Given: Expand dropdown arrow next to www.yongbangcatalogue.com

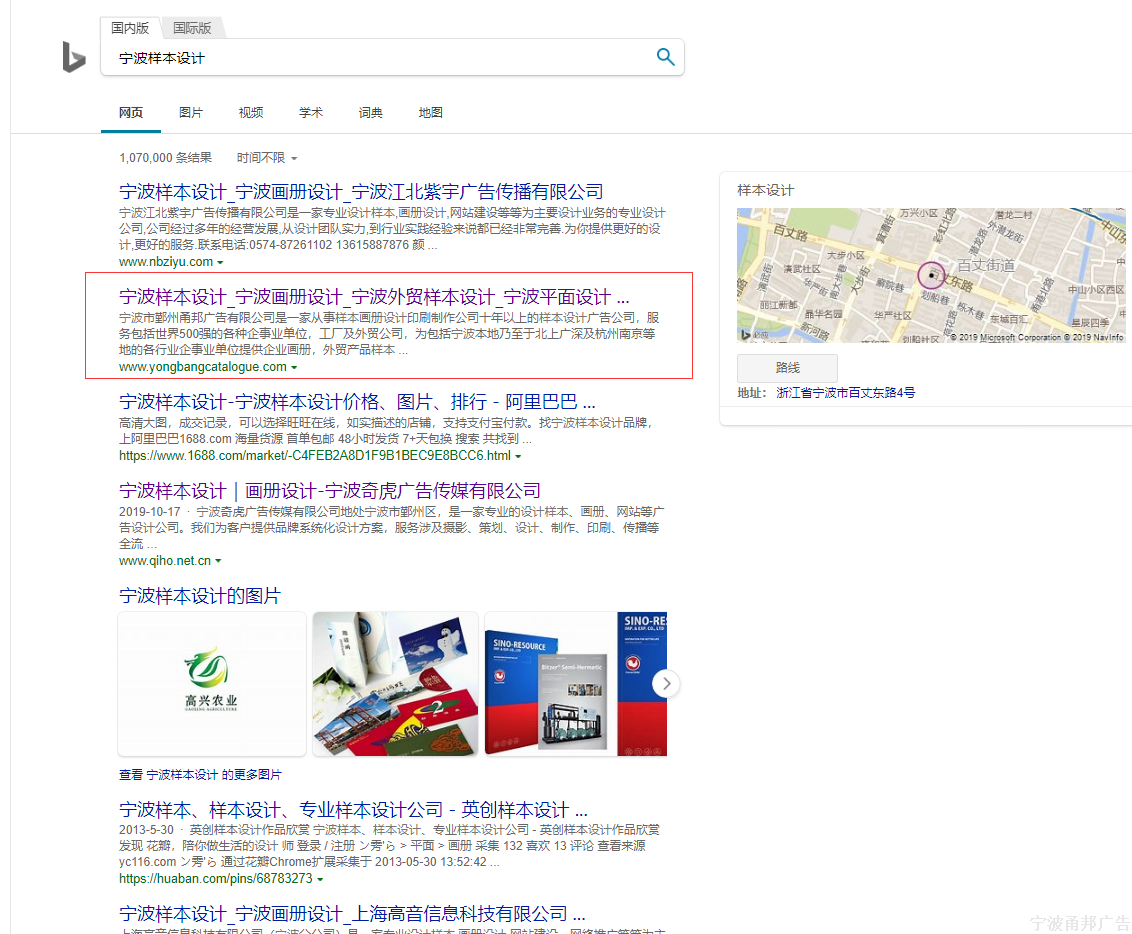Looking at the screenshot, I should (x=294, y=367).
